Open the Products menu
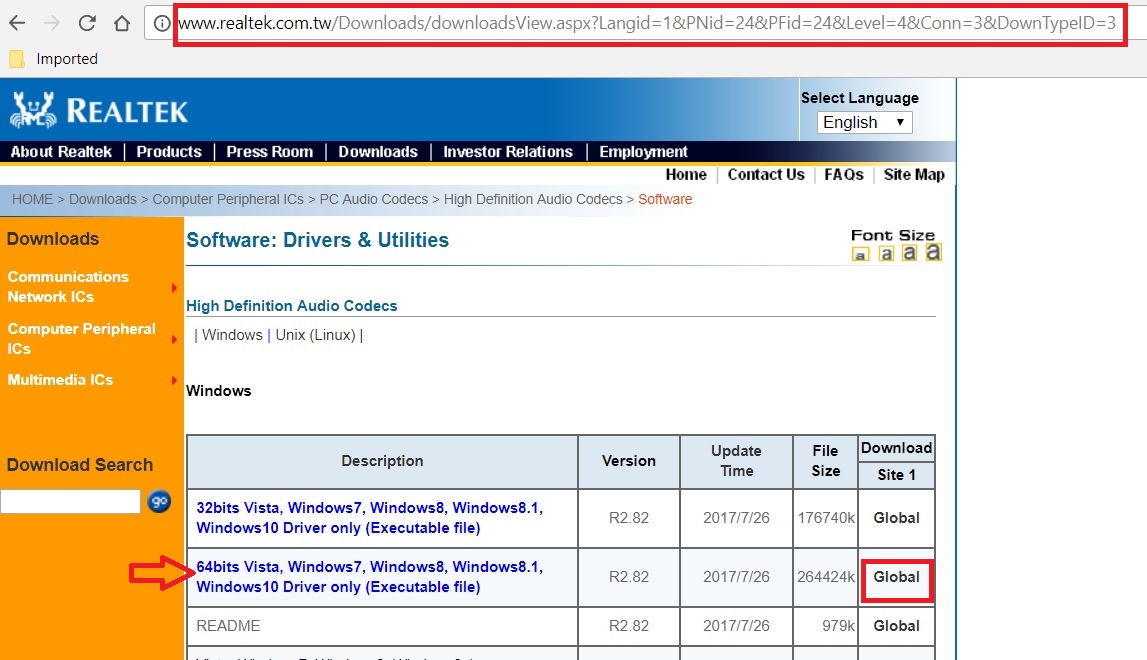This screenshot has height=660, width=1147. point(169,152)
